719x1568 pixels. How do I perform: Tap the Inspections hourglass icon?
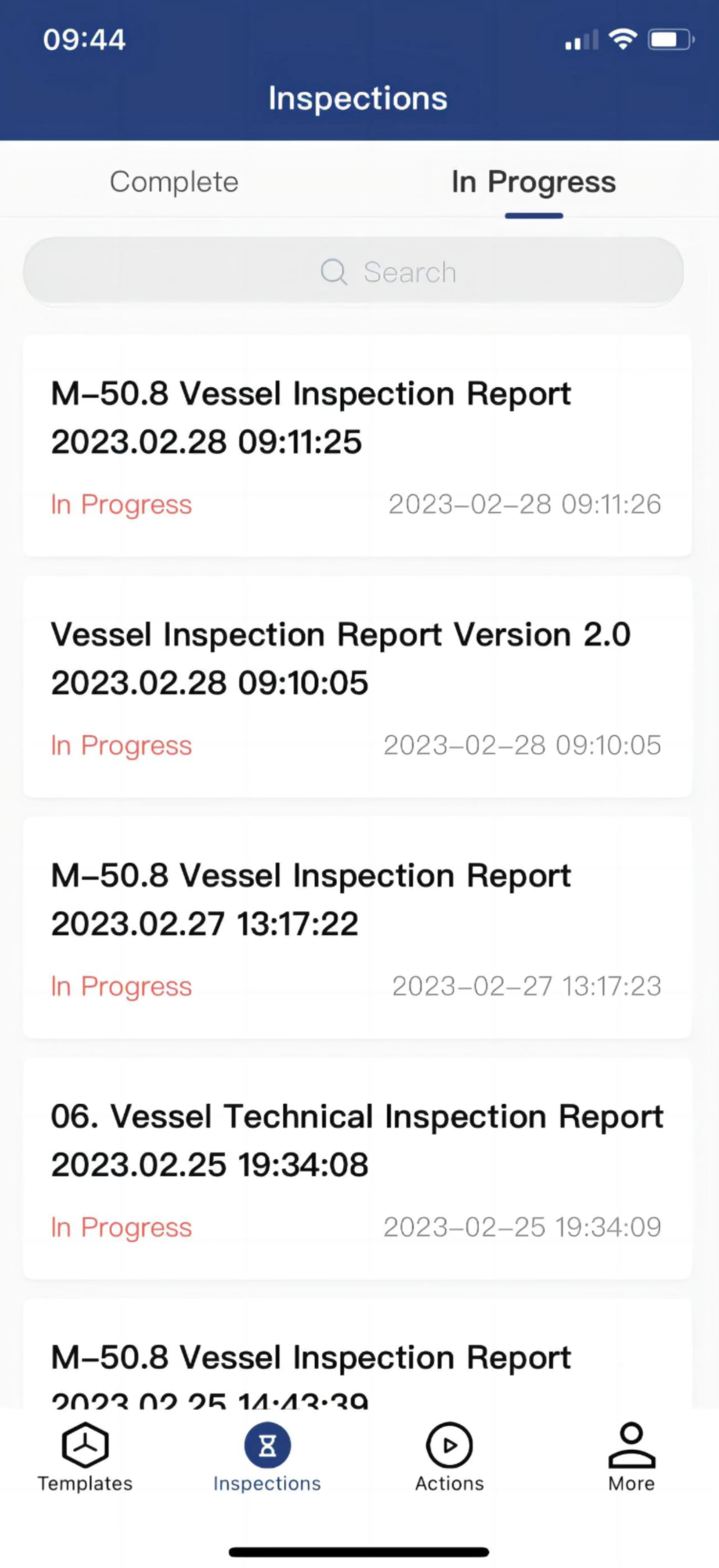[267, 1445]
